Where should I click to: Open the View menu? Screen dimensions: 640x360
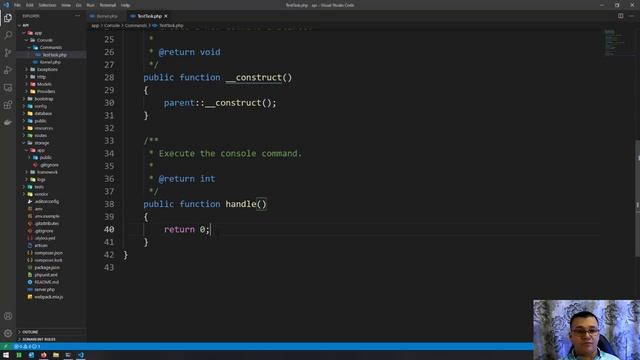[x=66, y=5]
